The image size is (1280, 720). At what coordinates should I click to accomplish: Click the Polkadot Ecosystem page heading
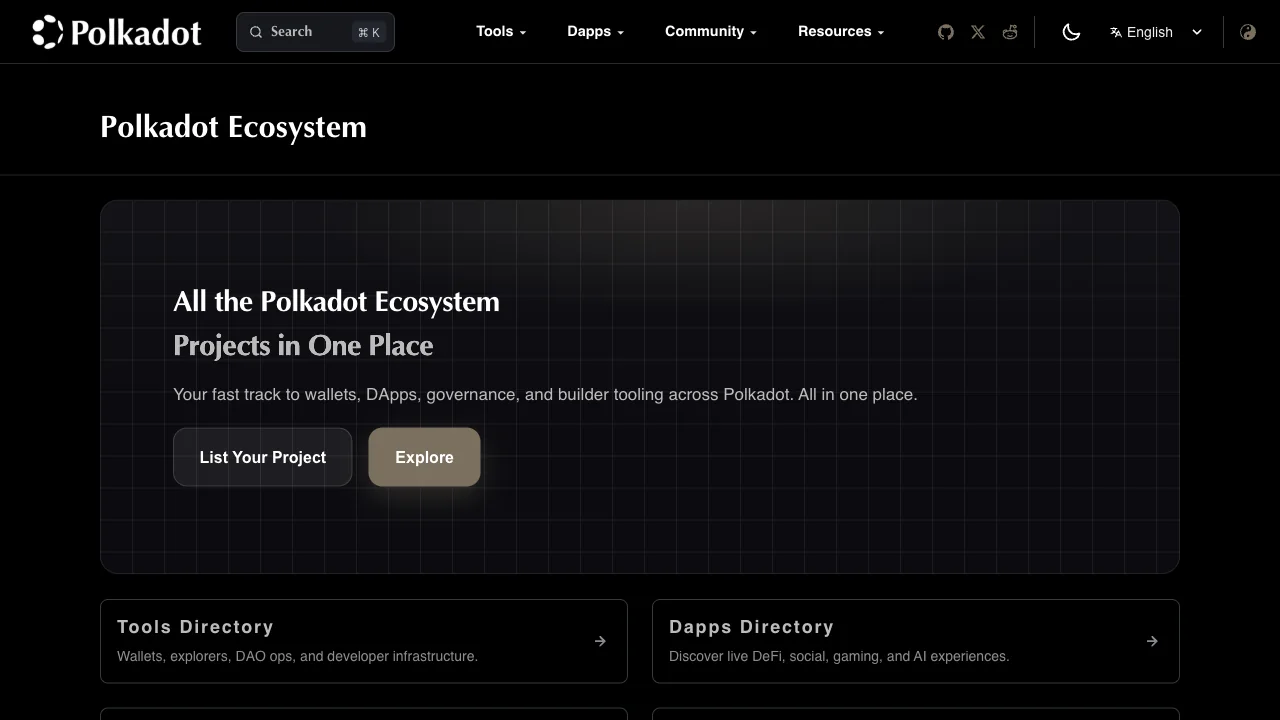click(x=233, y=127)
